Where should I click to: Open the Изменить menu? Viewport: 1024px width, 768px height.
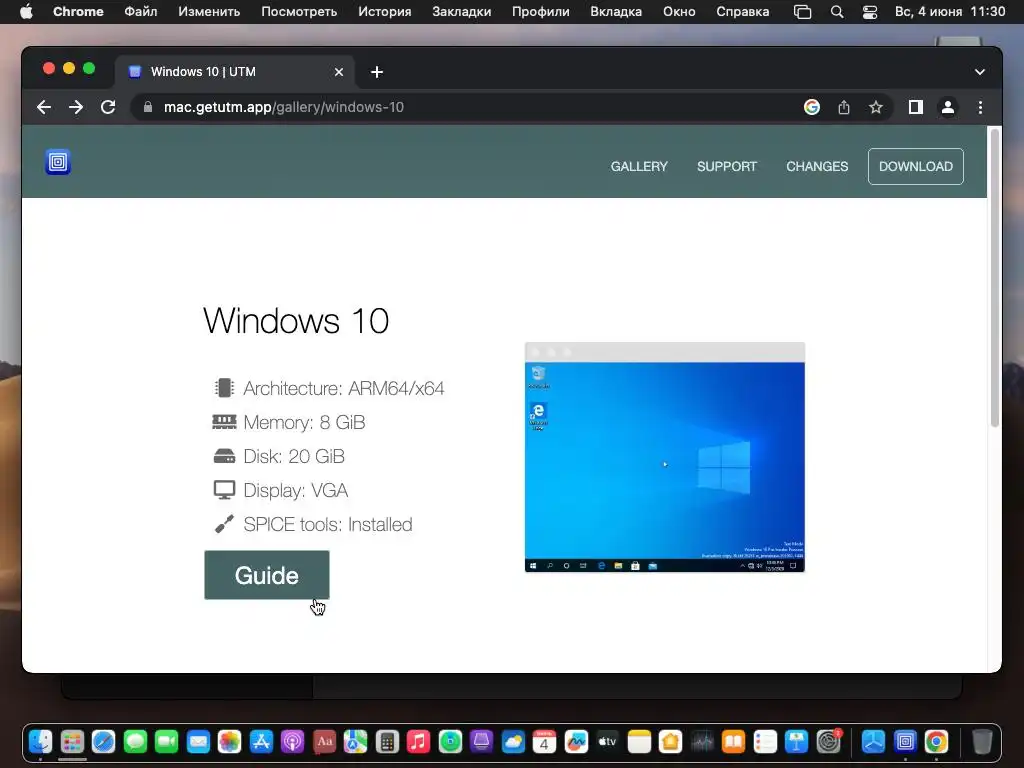209,12
